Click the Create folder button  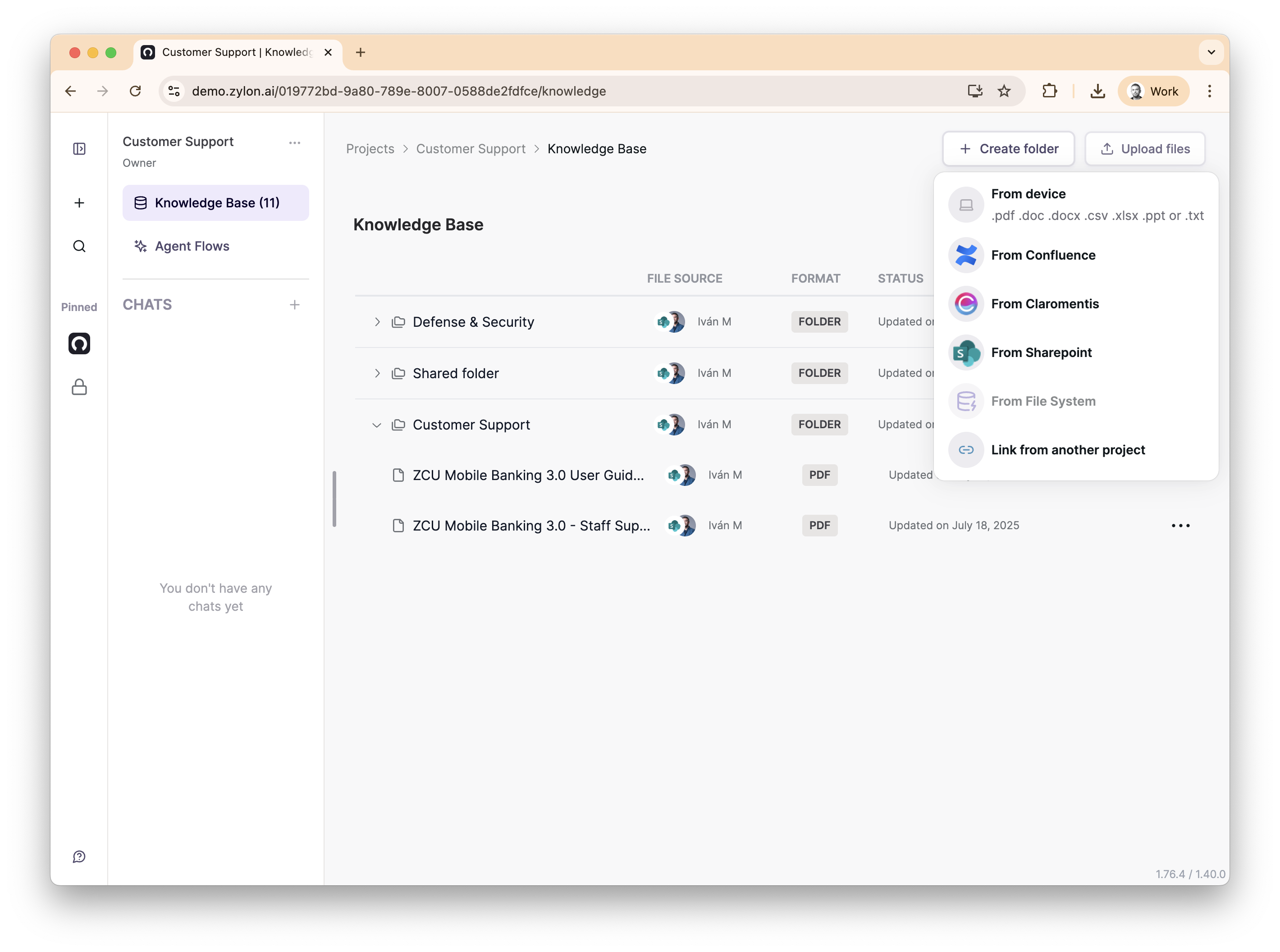pos(1008,149)
